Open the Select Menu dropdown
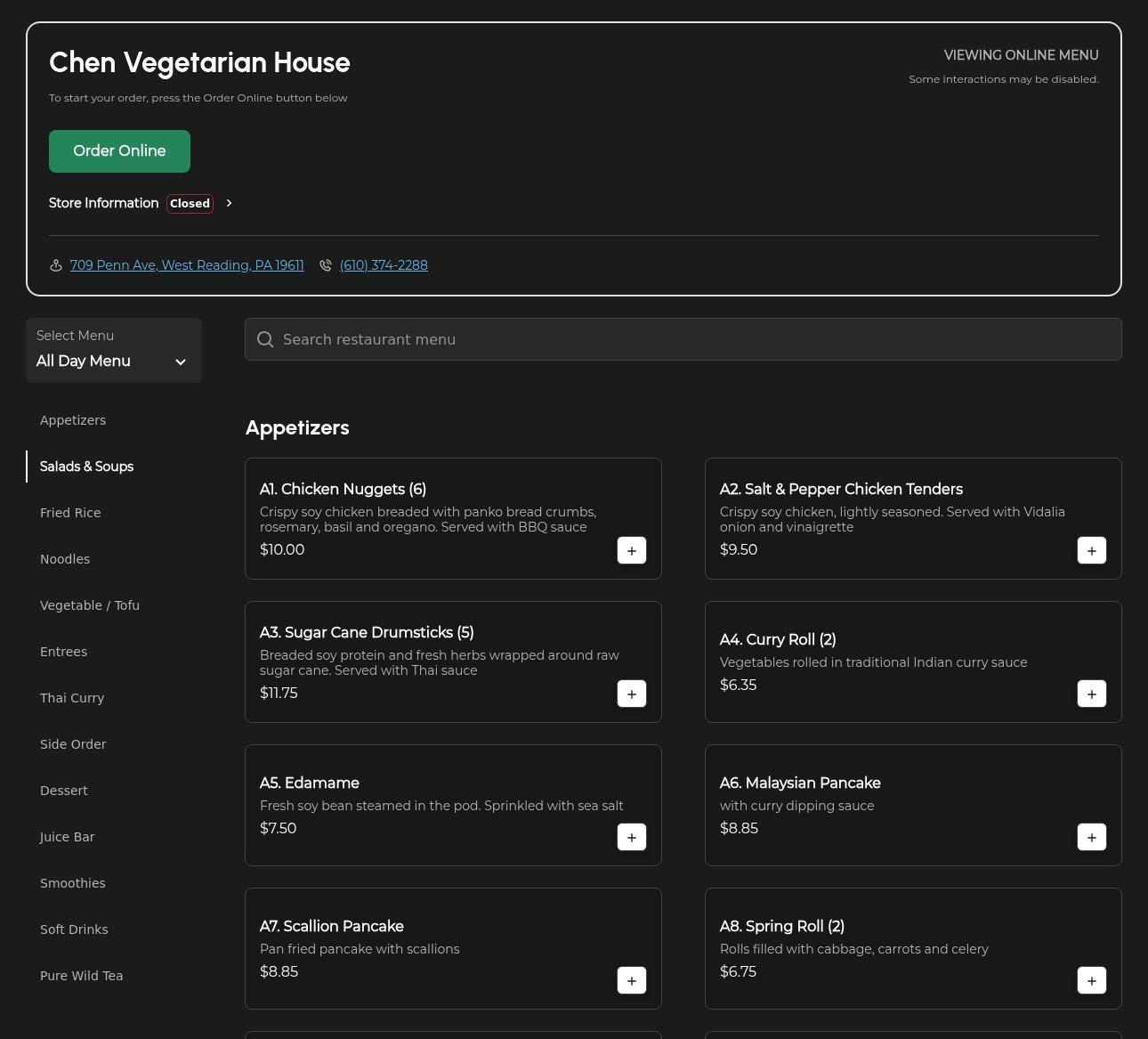This screenshot has width=1148, height=1039. [x=114, y=351]
